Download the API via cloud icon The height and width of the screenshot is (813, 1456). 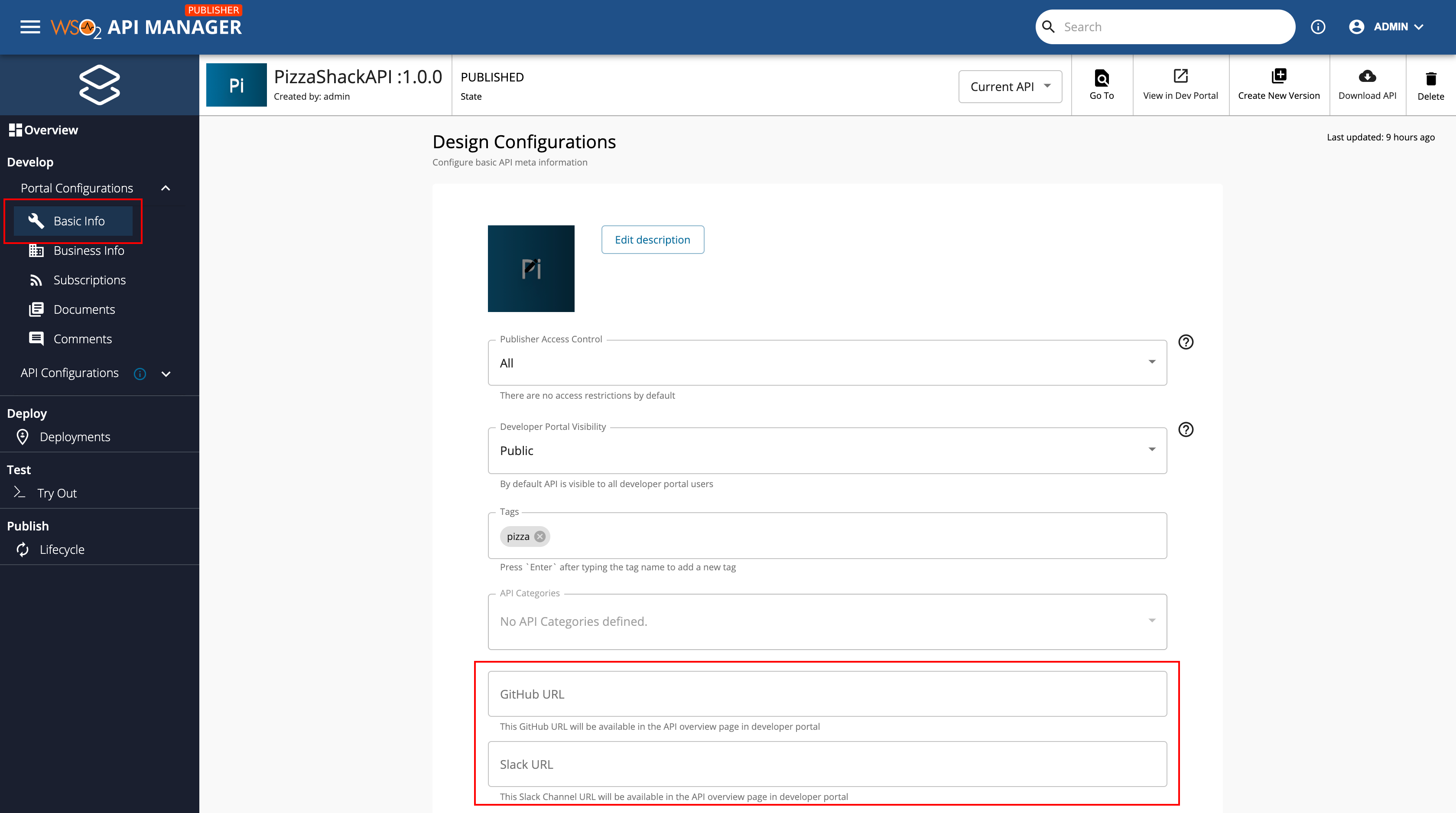(1367, 76)
